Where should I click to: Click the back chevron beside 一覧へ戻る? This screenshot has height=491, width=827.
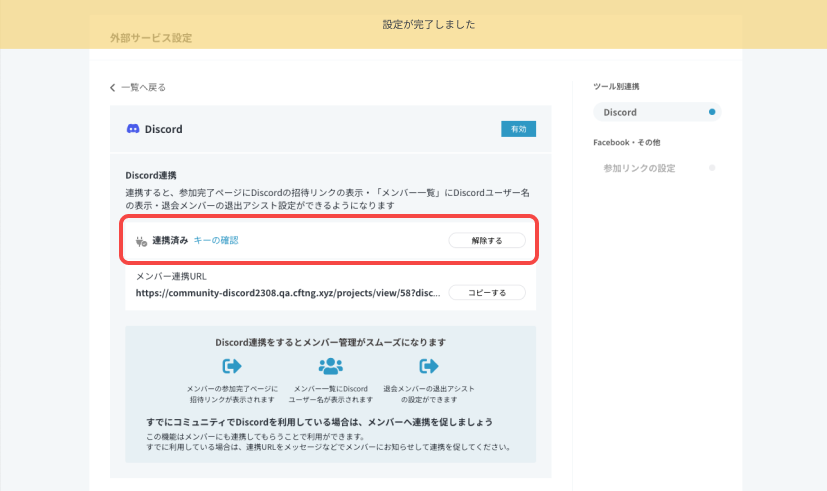(x=113, y=88)
